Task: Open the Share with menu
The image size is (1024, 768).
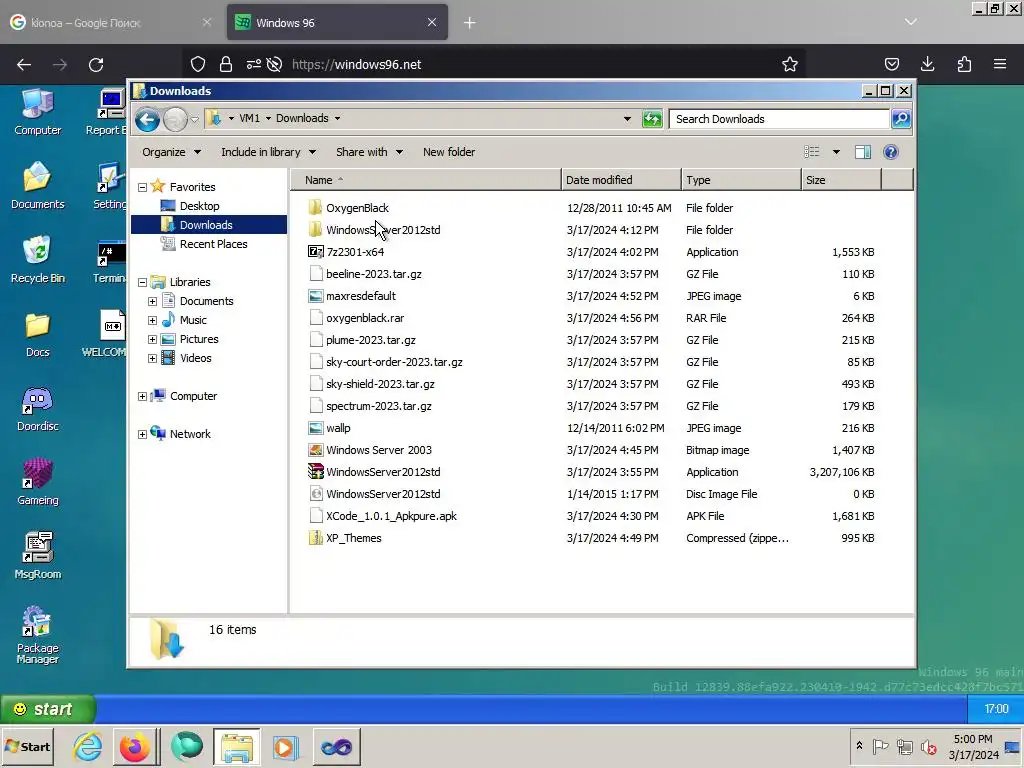Action: click(369, 152)
